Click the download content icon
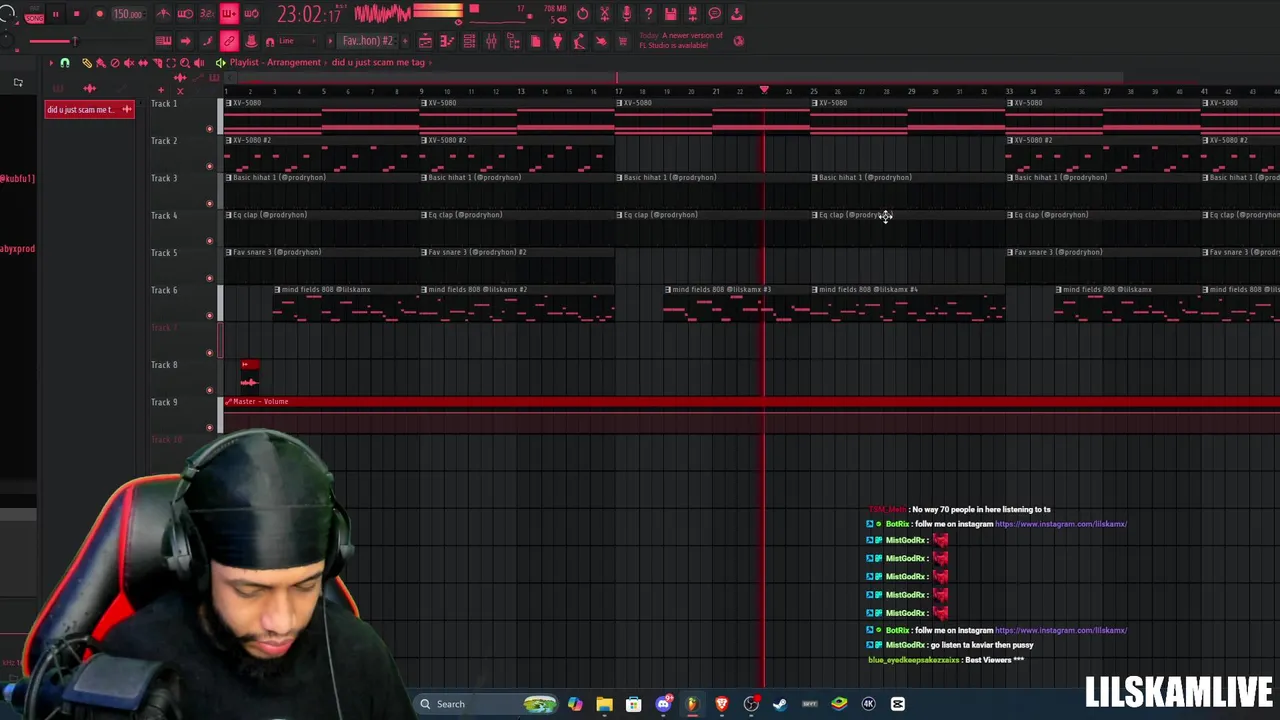Screen dimensions: 1280x720 pyautogui.click(x=736, y=14)
